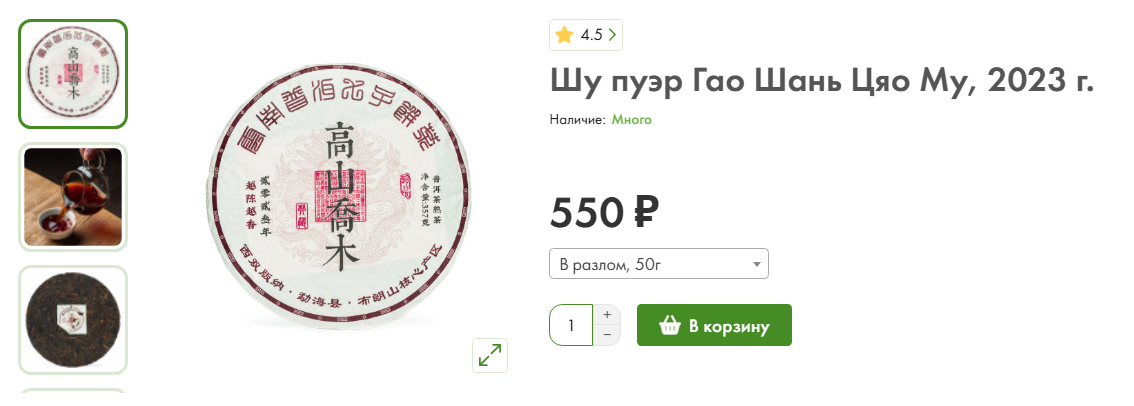Expand the product image to fullscreen
Screen dimensions: 1134x406
pos(490,355)
